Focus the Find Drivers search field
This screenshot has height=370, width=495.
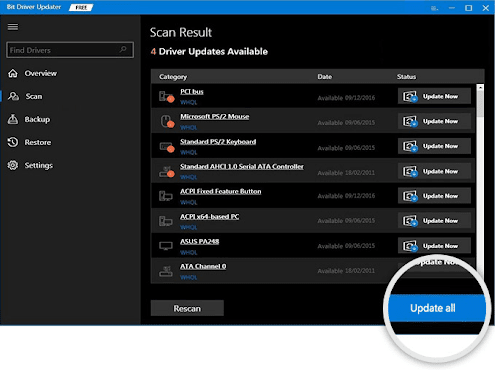pos(70,50)
